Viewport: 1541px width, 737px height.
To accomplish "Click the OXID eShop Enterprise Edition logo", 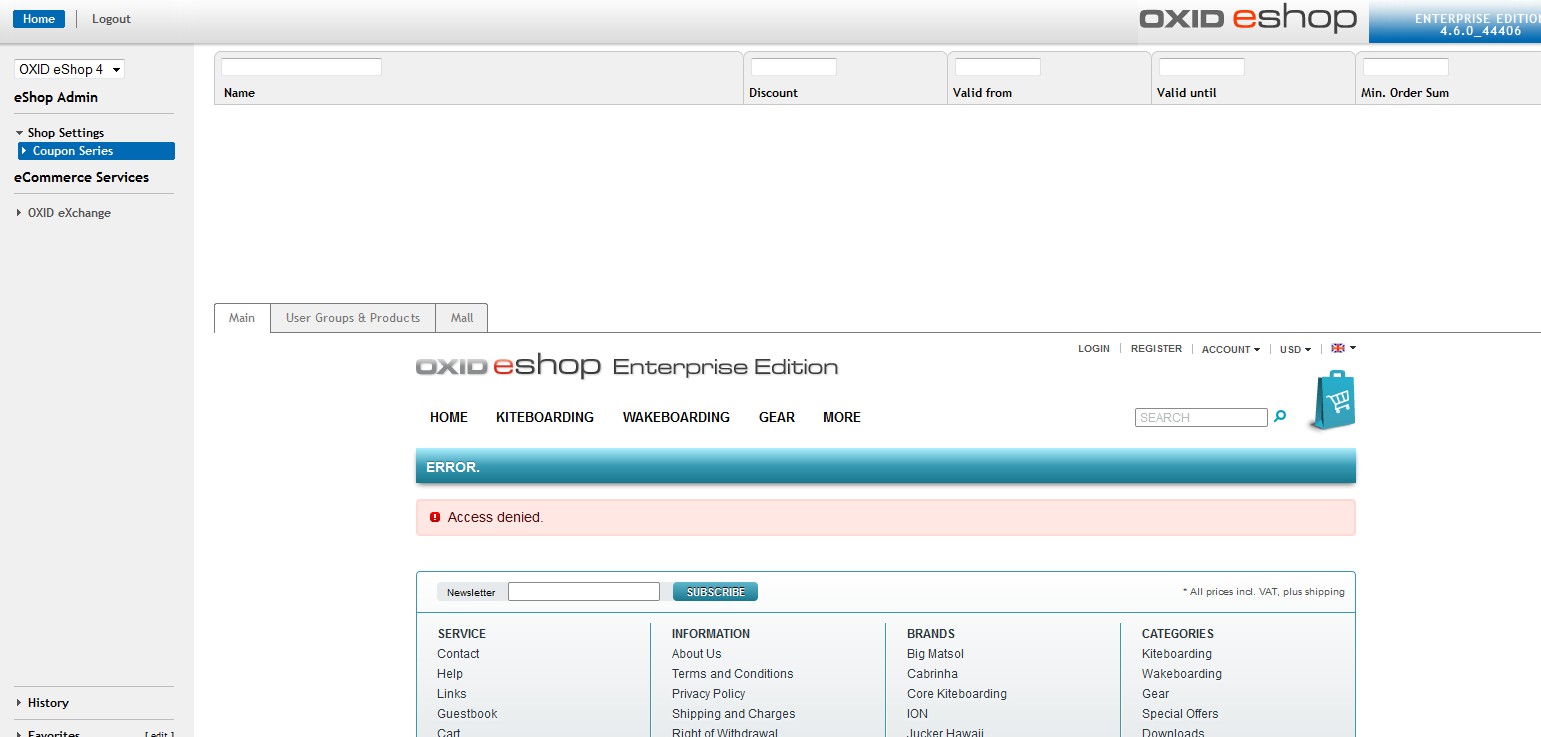I will [x=626, y=366].
